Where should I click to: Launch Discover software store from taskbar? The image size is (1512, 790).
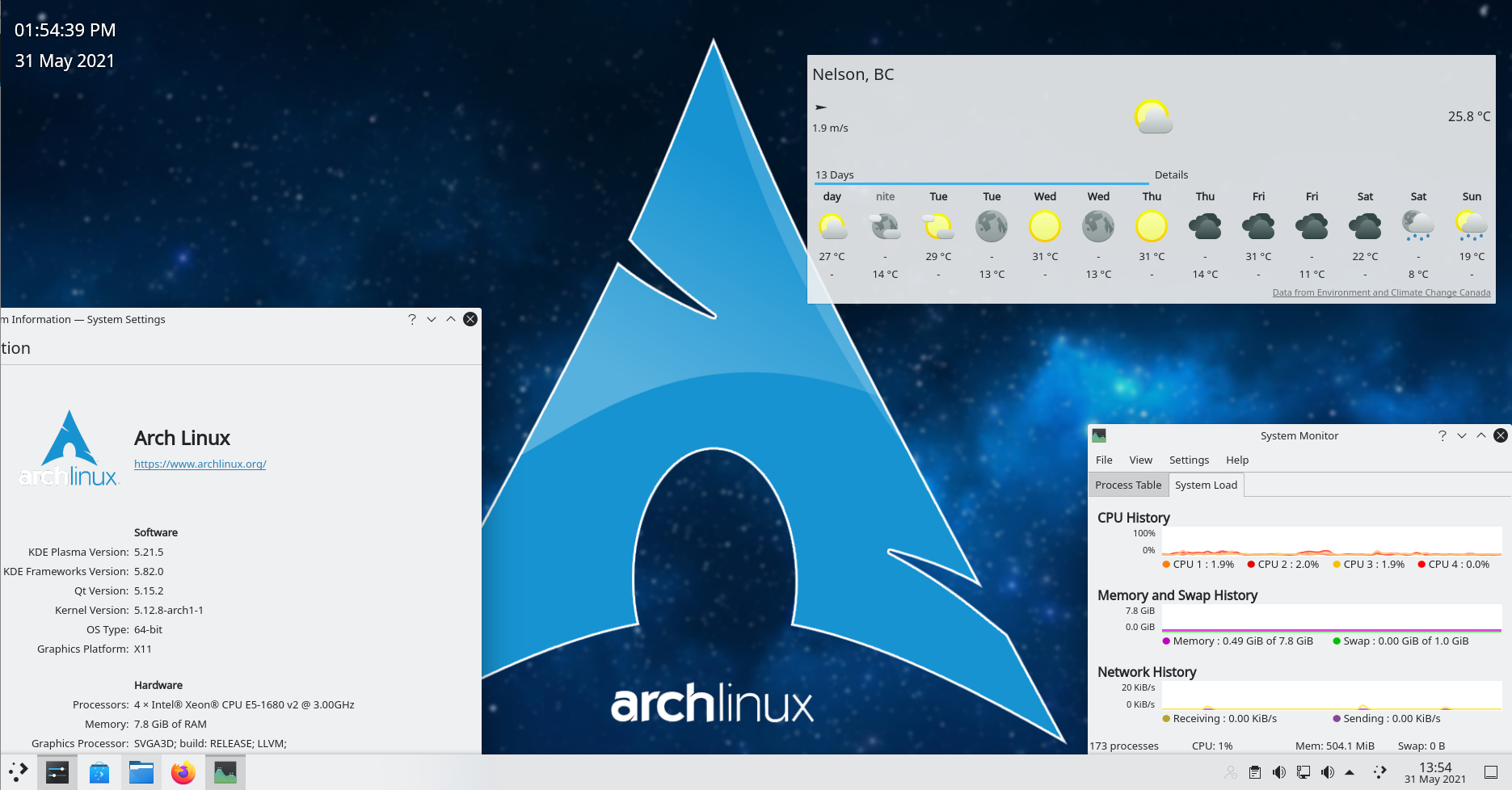[x=99, y=773]
